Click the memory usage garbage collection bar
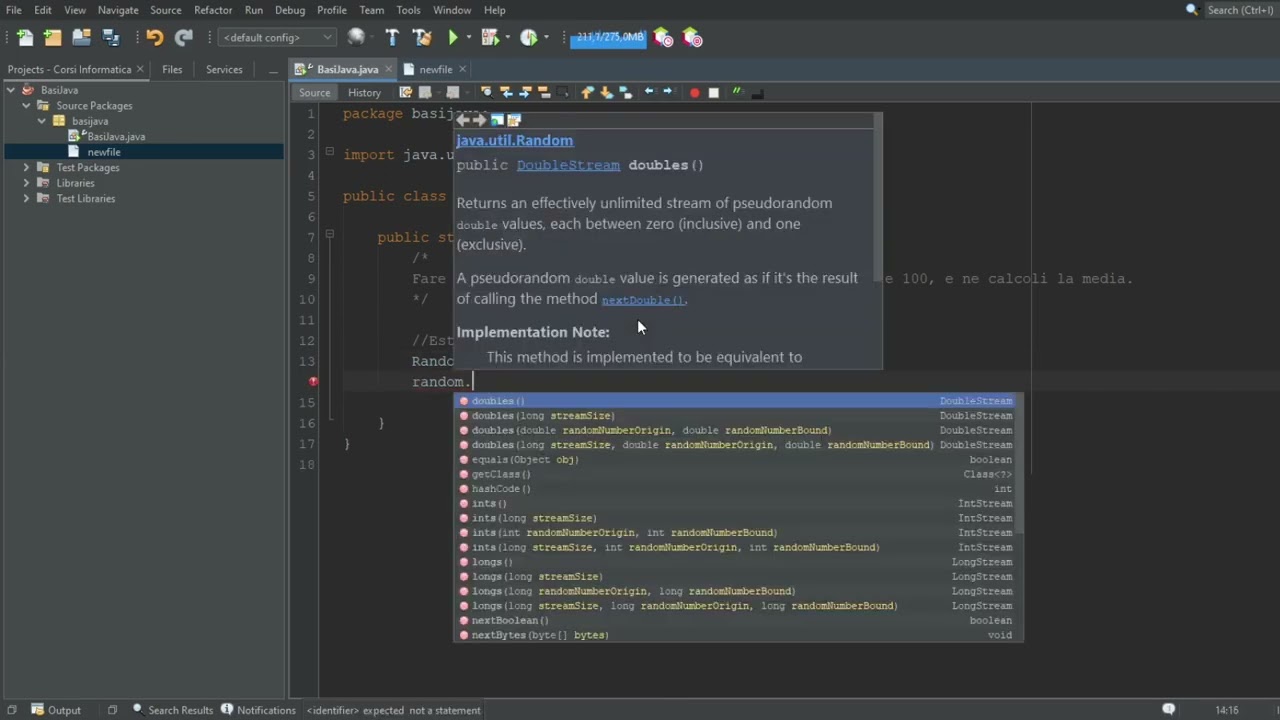This screenshot has width=1280, height=720. pyautogui.click(x=609, y=37)
